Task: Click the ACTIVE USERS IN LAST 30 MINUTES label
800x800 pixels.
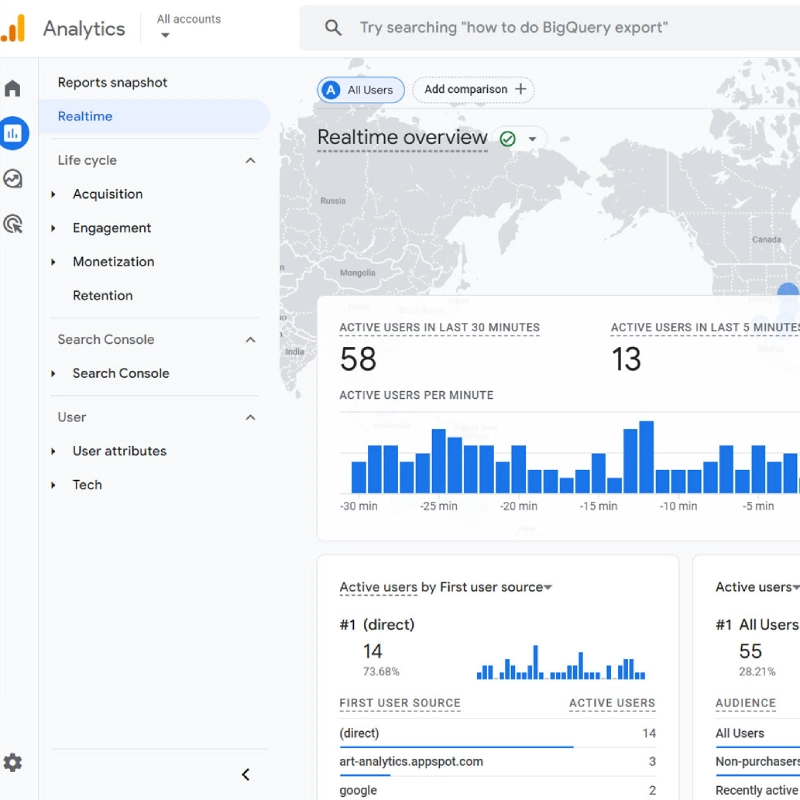Action: pos(439,328)
